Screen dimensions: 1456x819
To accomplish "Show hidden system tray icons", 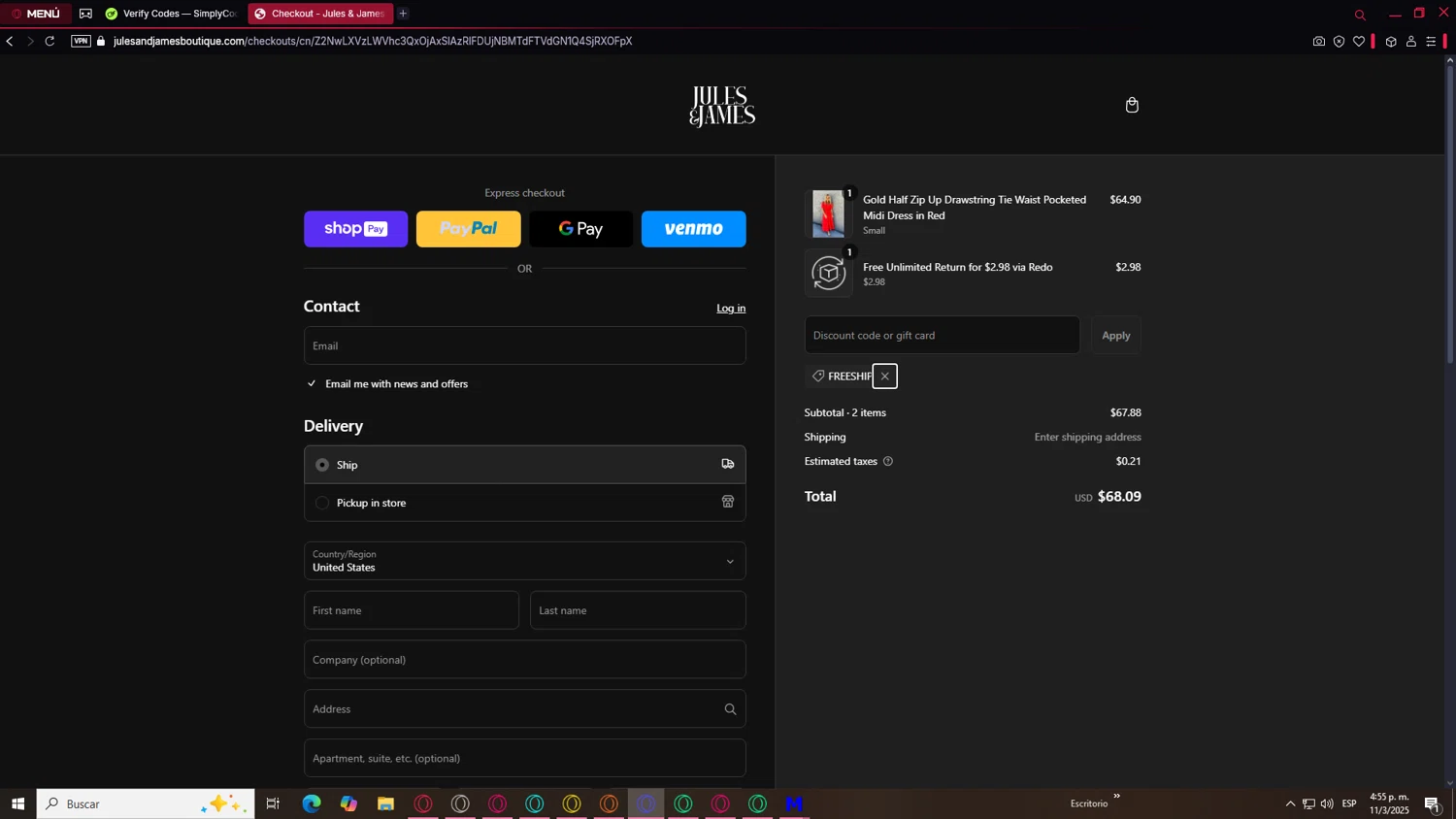I will click(1290, 803).
